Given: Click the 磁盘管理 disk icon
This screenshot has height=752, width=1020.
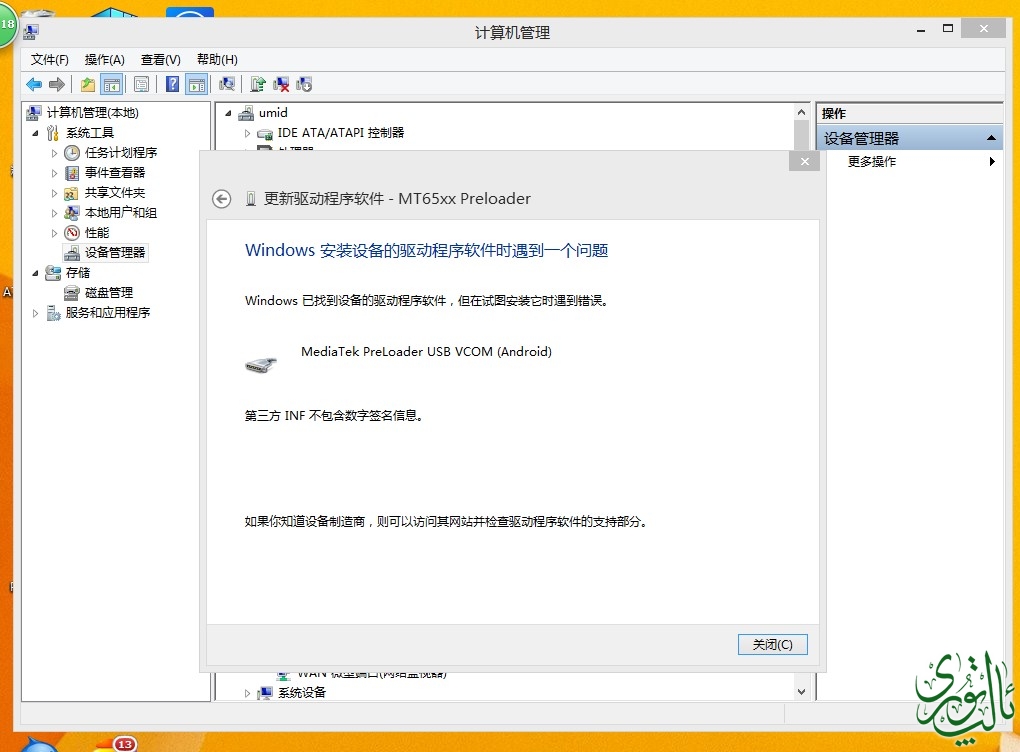Looking at the screenshot, I should pyautogui.click(x=72, y=293).
